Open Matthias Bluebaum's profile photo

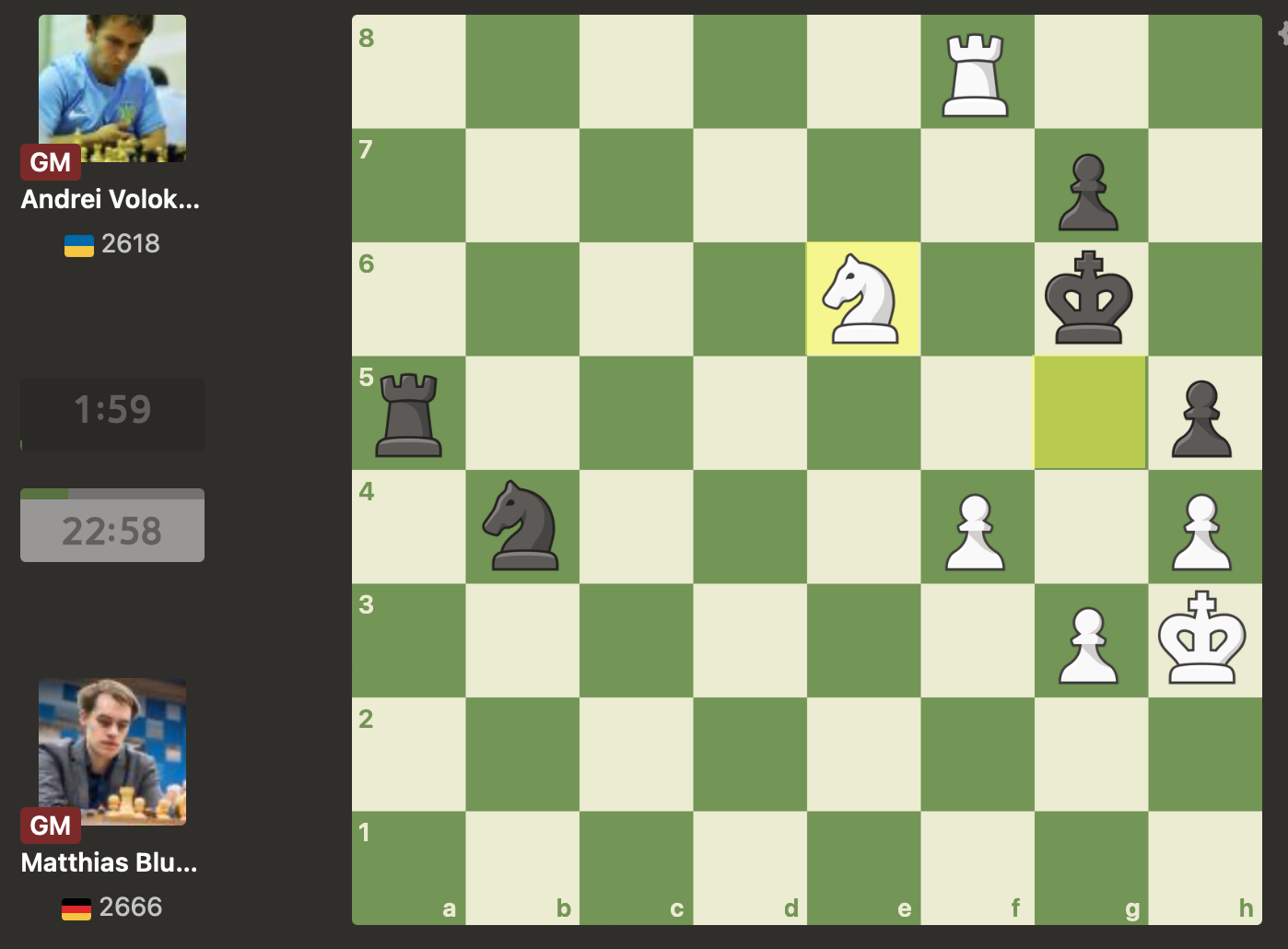112,752
